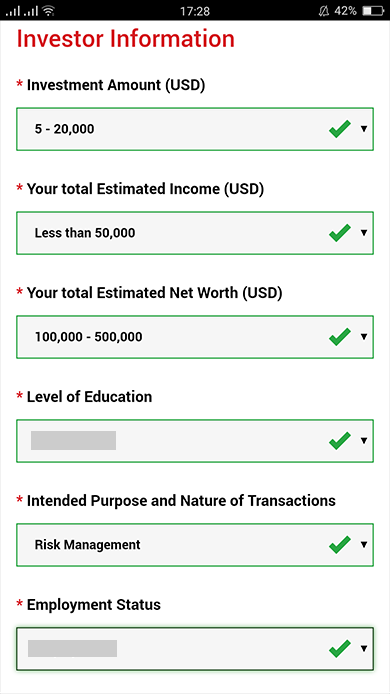The height and width of the screenshot is (694, 390).
Task: Expand the Employment Status dropdown arrow
Action: (364, 648)
